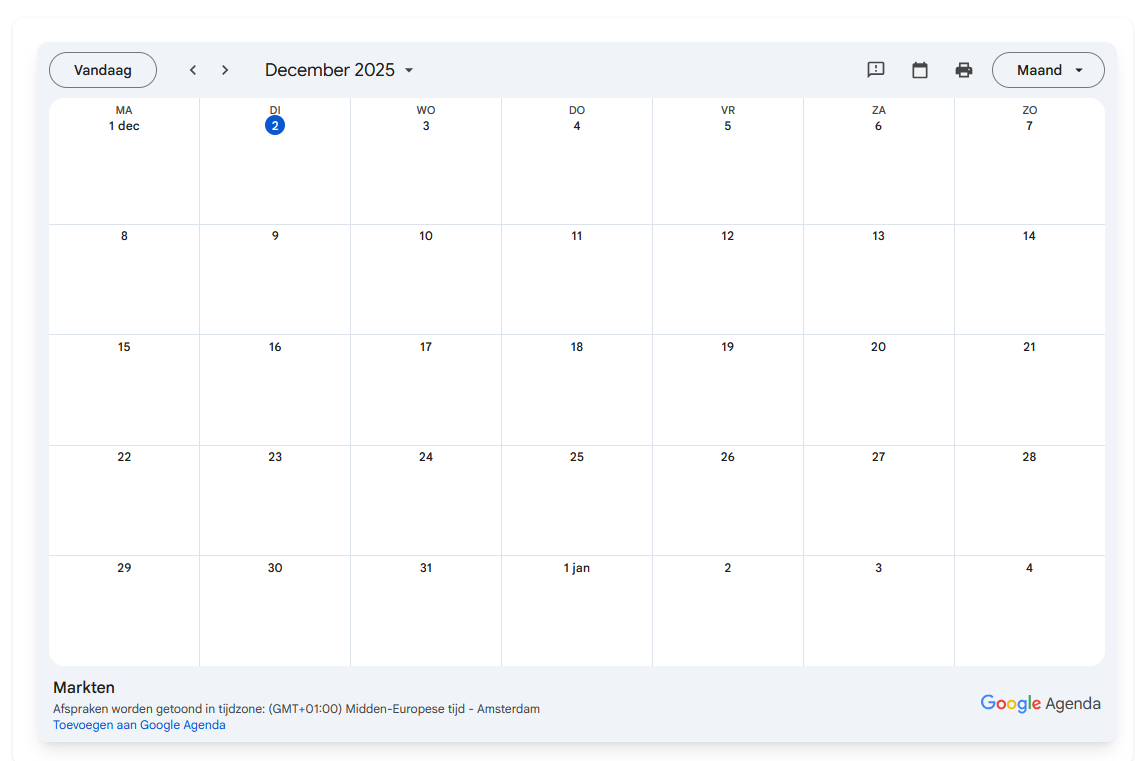
Task: Open the Toevoegen aan Google Agenda link
Action: (139, 724)
